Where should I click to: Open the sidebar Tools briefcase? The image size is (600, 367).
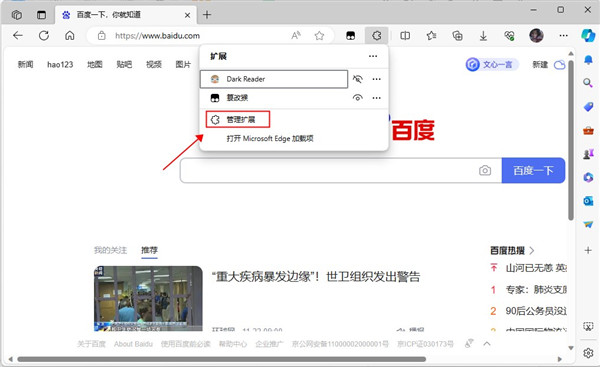(x=588, y=131)
